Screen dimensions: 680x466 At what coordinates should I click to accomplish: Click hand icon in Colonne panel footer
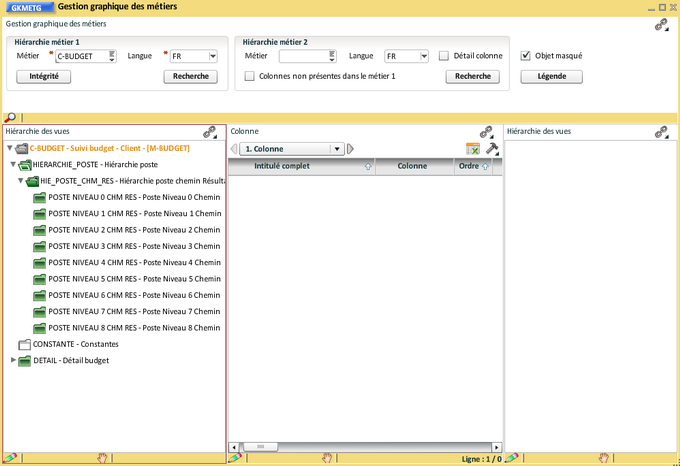point(327,458)
